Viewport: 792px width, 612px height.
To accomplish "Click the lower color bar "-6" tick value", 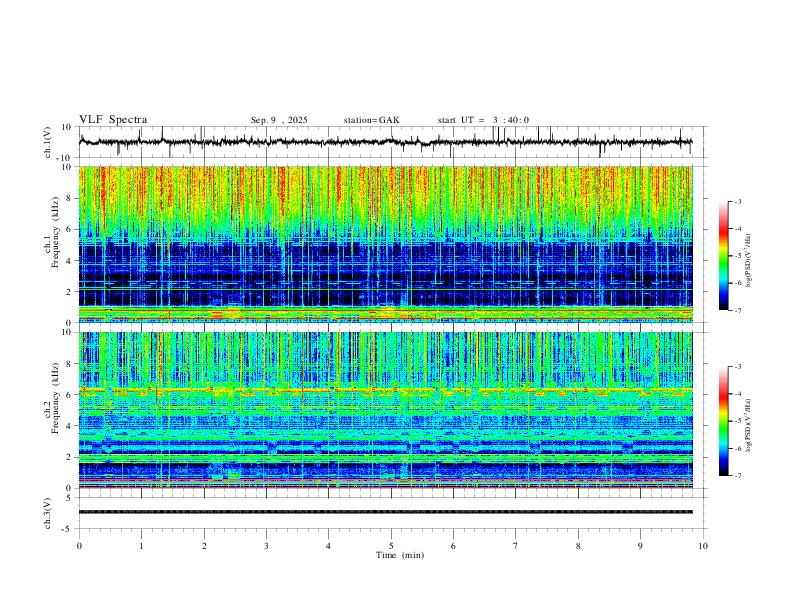I will [738, 448].
